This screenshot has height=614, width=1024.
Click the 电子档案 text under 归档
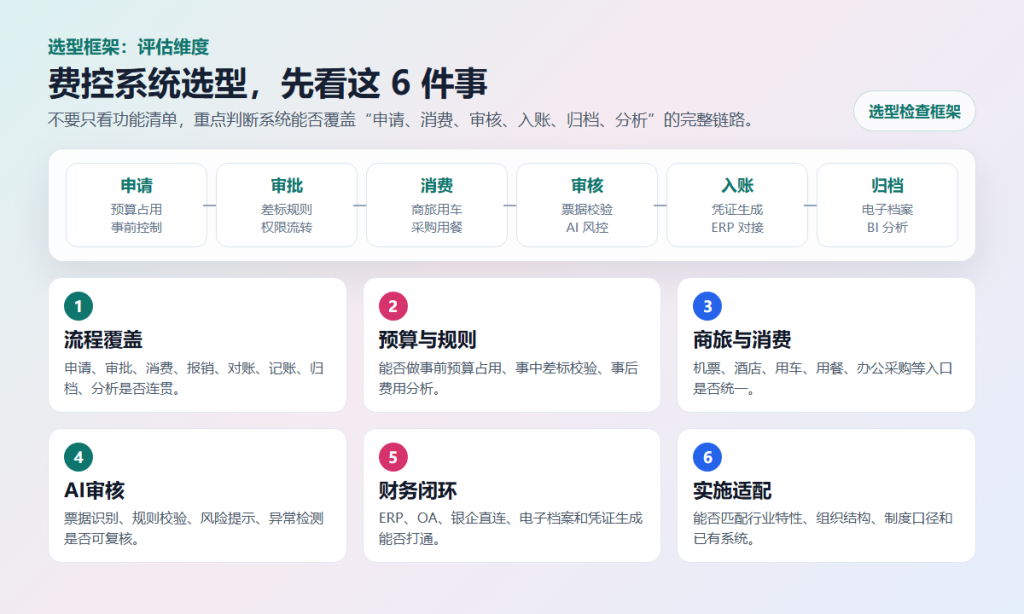click(x=888, y=210)
